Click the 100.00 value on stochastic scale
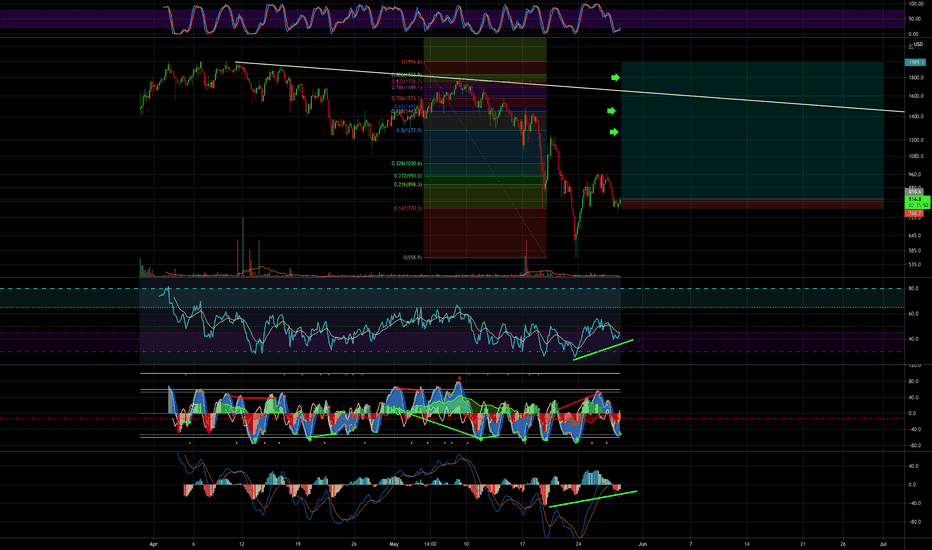 pyautogui.click(x=916, y=4)
